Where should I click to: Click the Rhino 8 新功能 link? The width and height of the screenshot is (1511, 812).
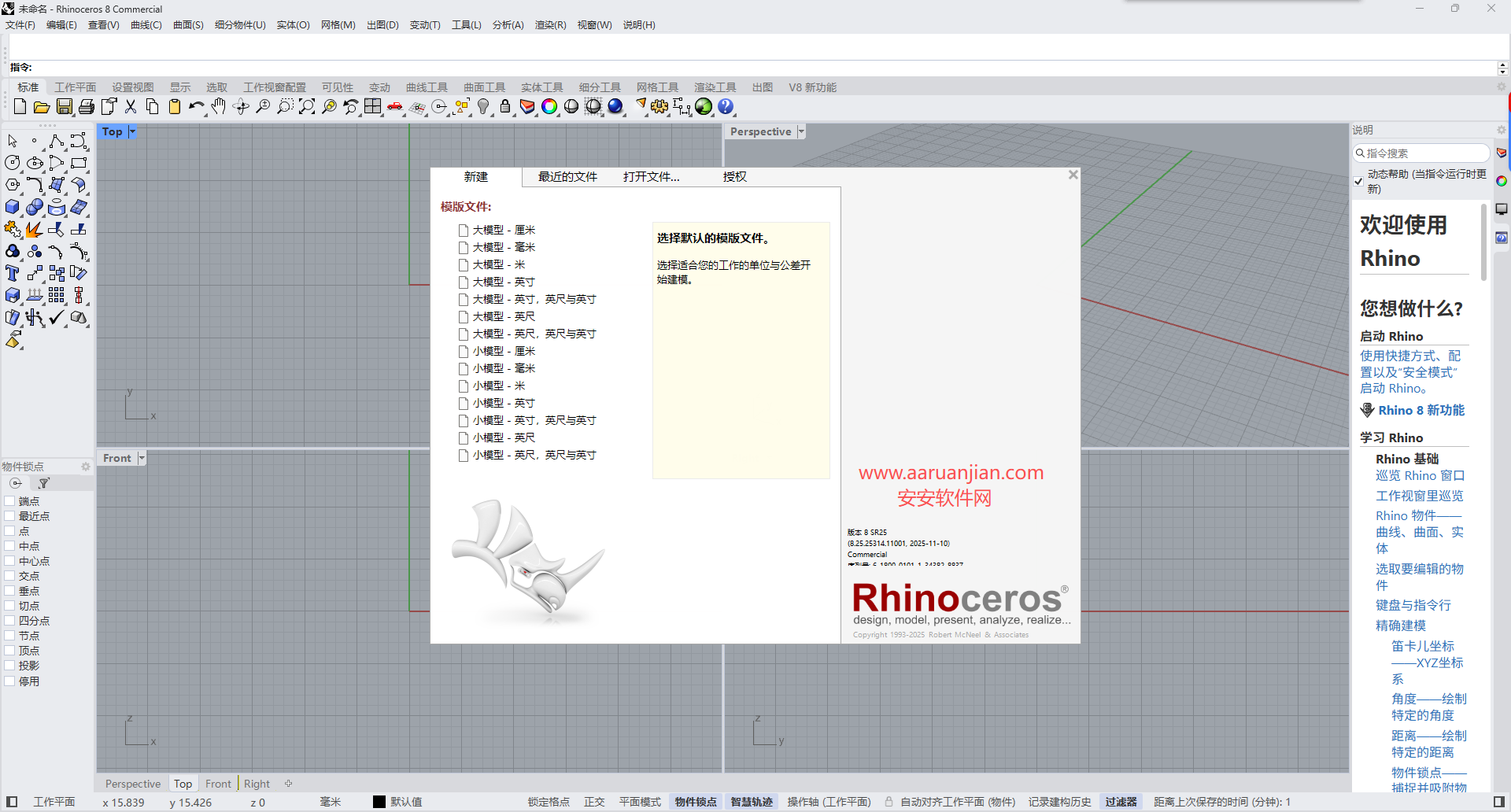(1421, 410)
